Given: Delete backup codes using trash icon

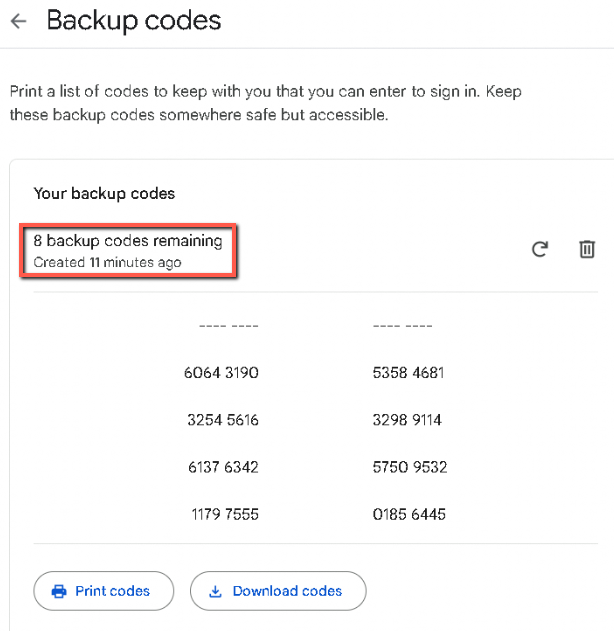Looking at the screenshot, I should click(x=588, y=249).
